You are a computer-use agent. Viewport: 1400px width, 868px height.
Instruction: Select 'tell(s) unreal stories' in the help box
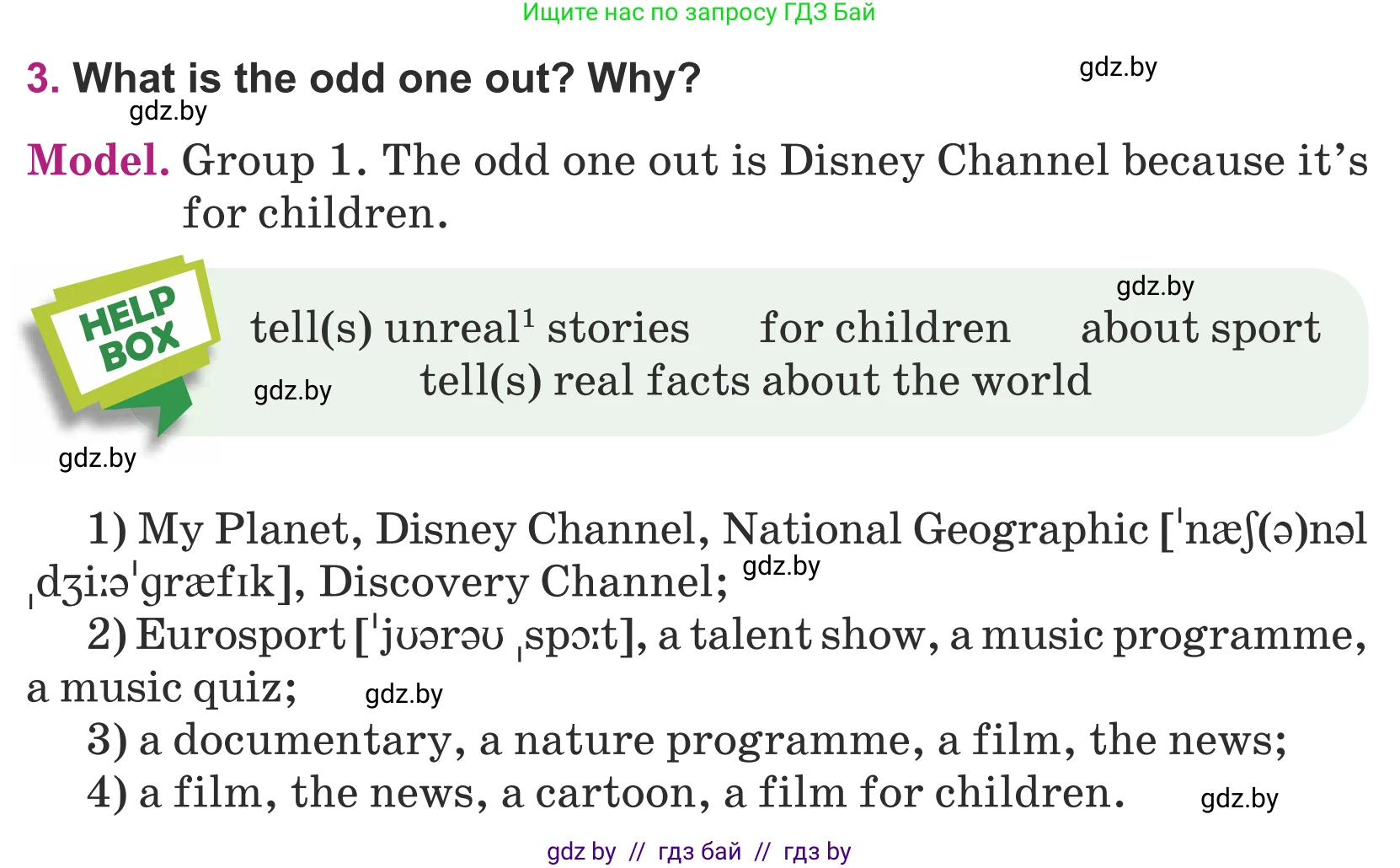[469, 328]
